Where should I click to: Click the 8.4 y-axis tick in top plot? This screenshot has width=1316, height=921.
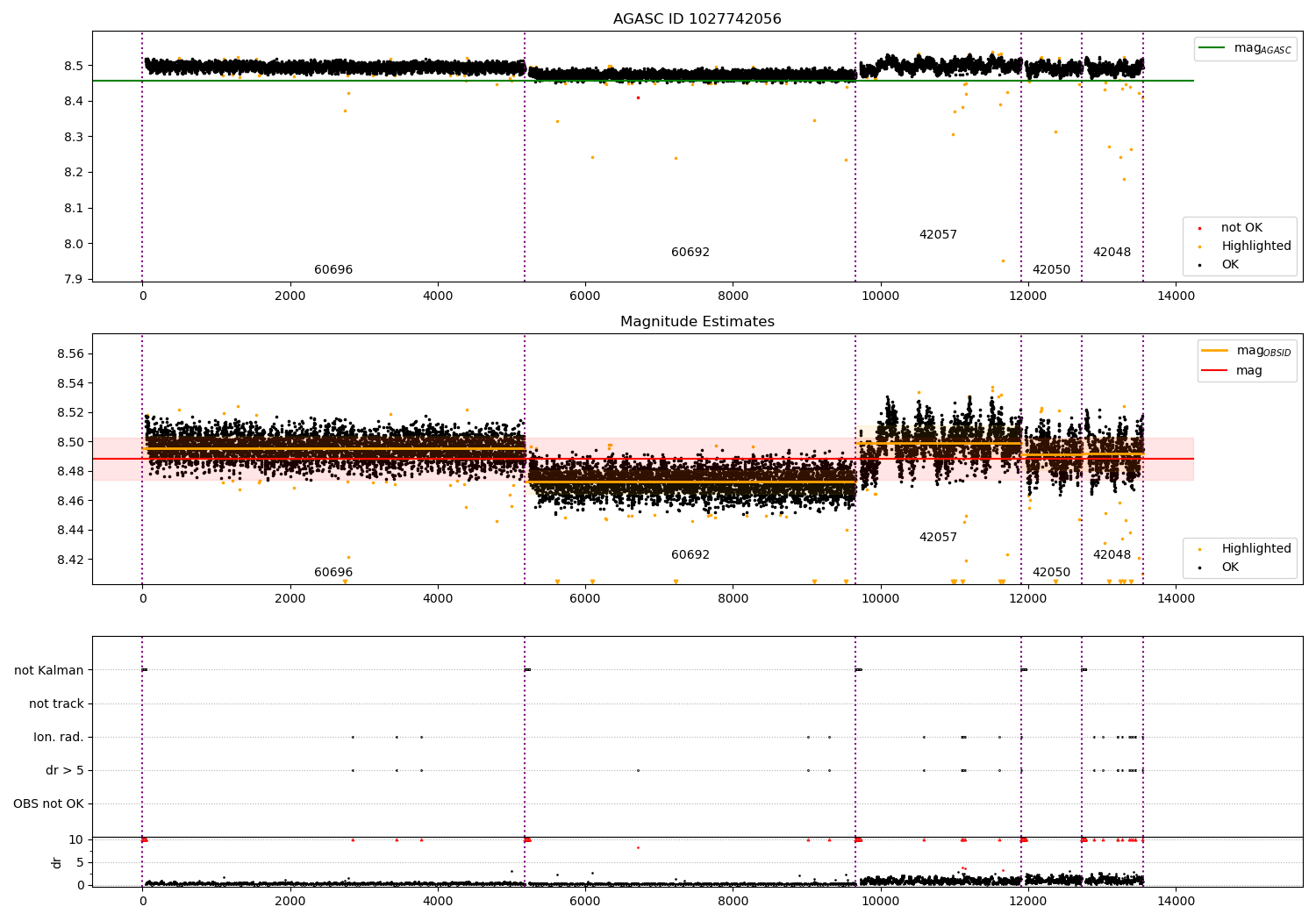[74, 102]
